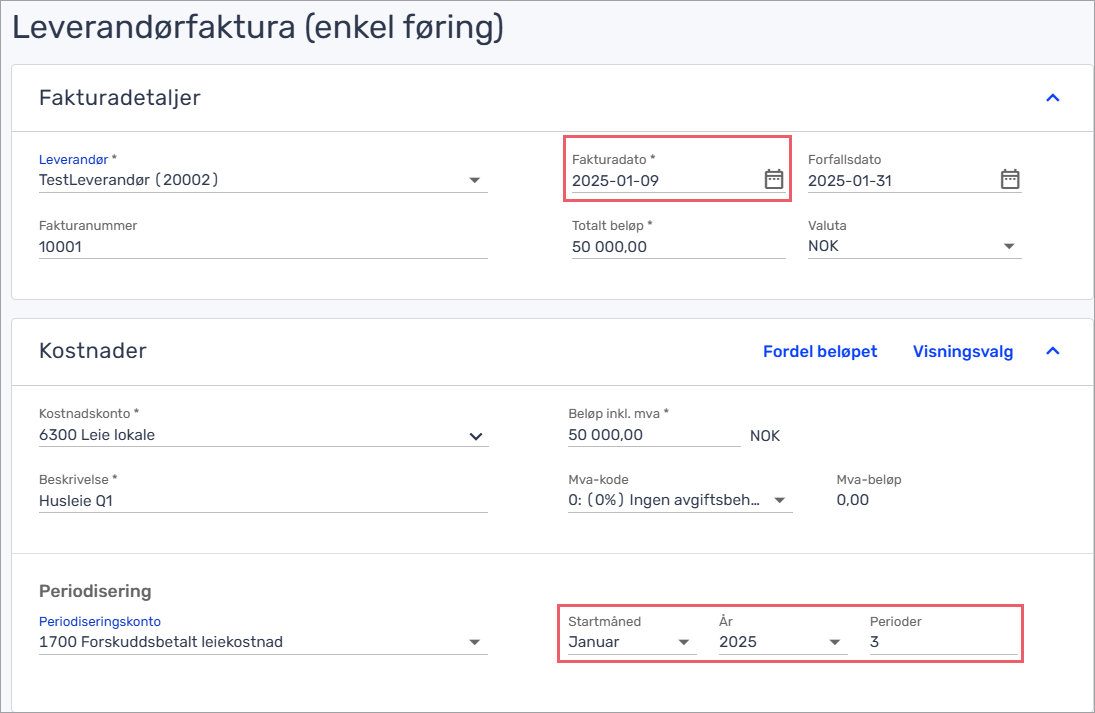
Task: Open the Fakturadato calendar picker
Action: pos(773,180)
